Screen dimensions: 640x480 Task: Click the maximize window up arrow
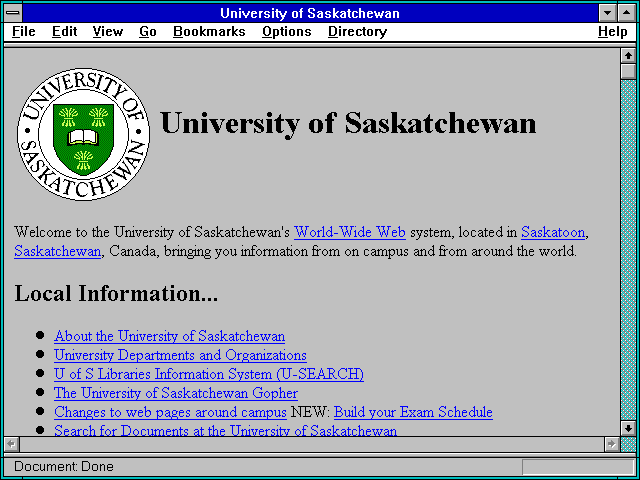tap(627, 13)
